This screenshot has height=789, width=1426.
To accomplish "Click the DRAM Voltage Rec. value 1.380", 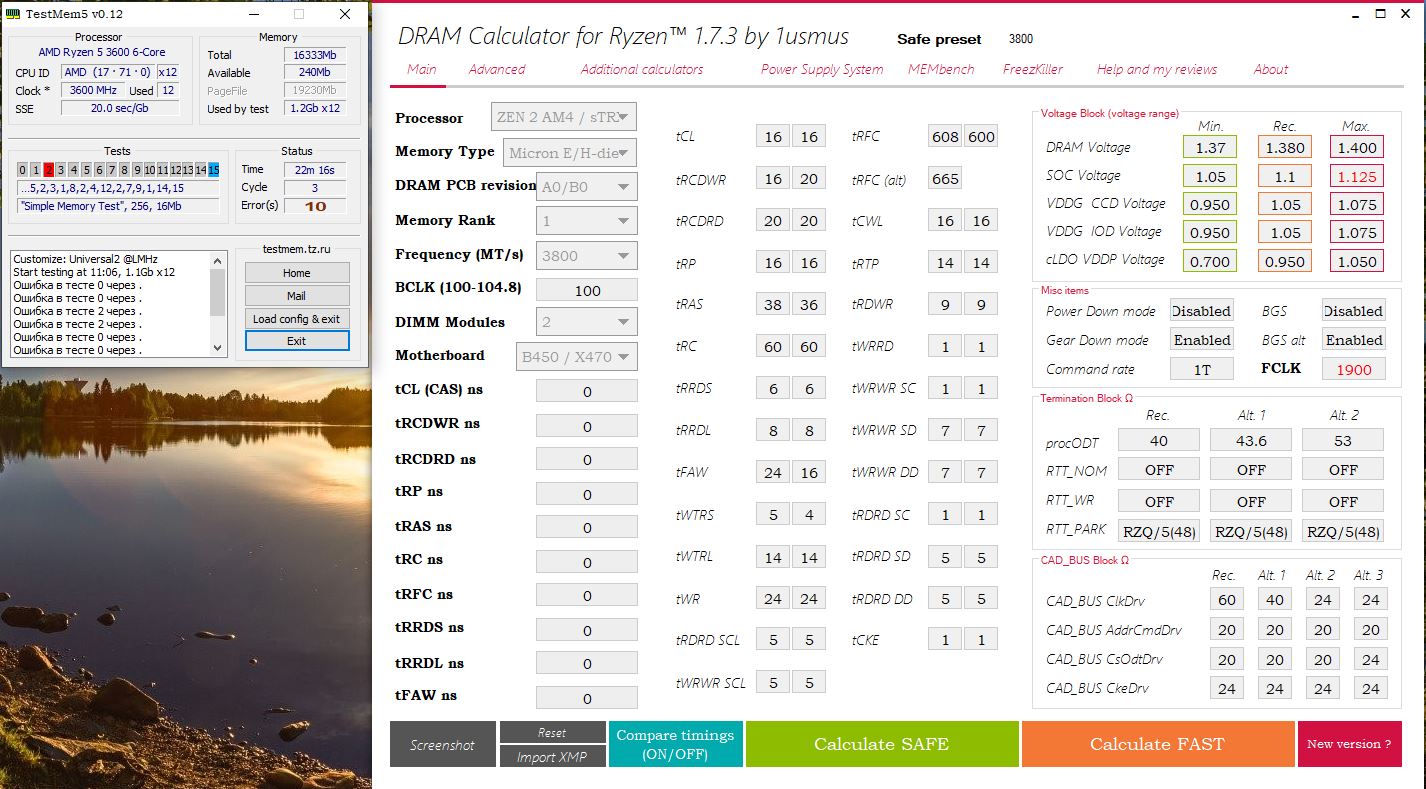I will (1285, 147).
